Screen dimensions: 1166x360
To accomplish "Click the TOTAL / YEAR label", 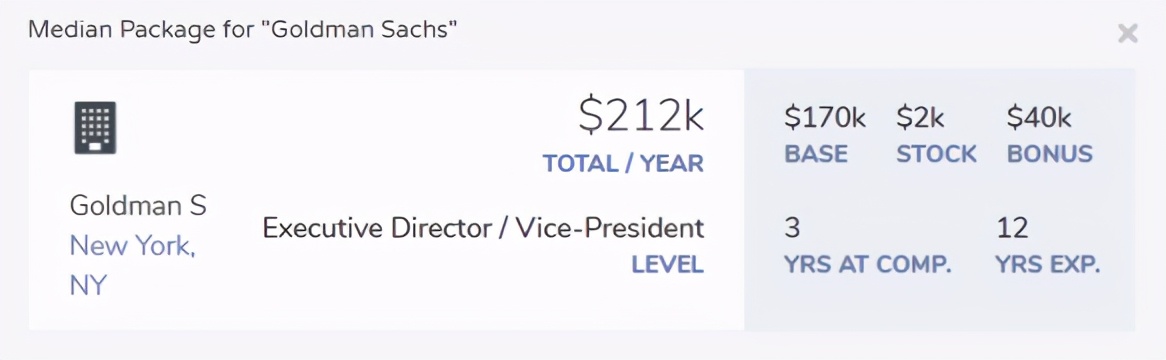I will [623, 164].
